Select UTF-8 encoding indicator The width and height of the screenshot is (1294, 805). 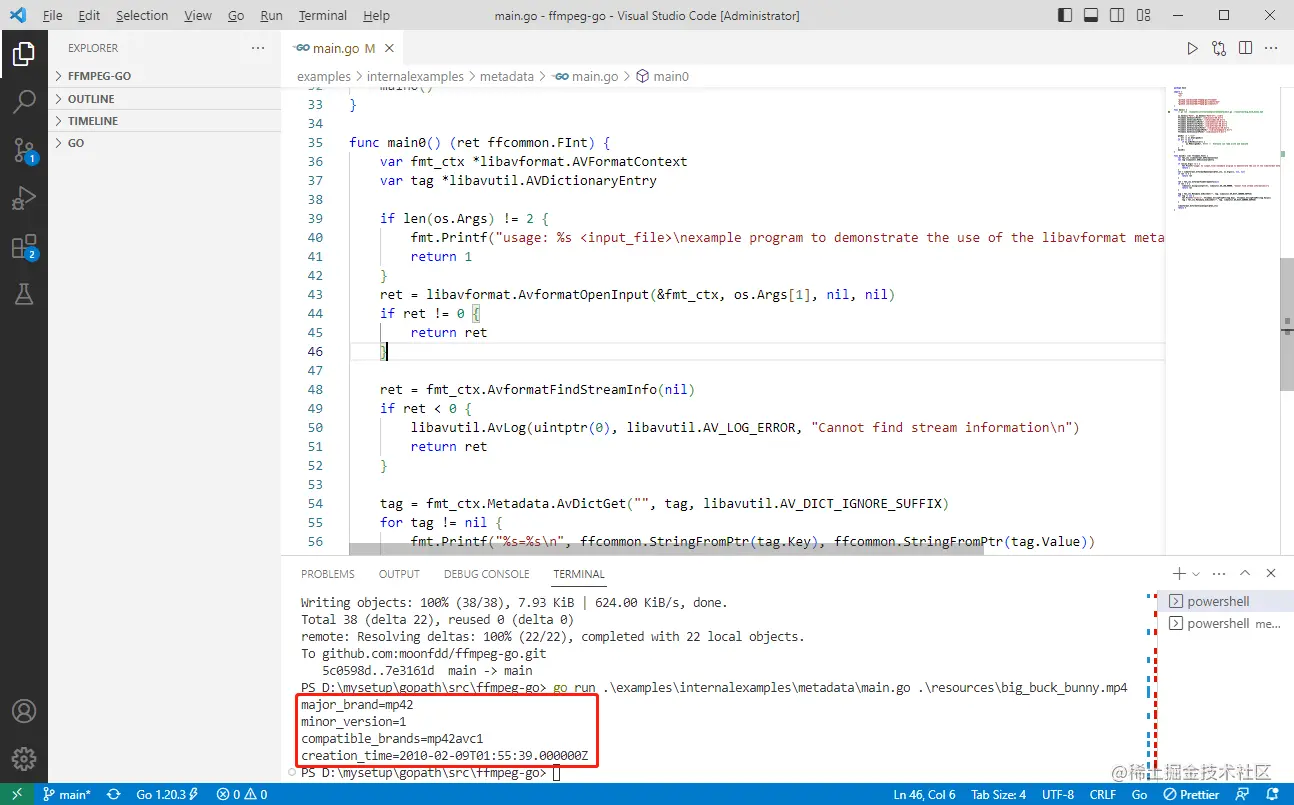point(1056,794)
